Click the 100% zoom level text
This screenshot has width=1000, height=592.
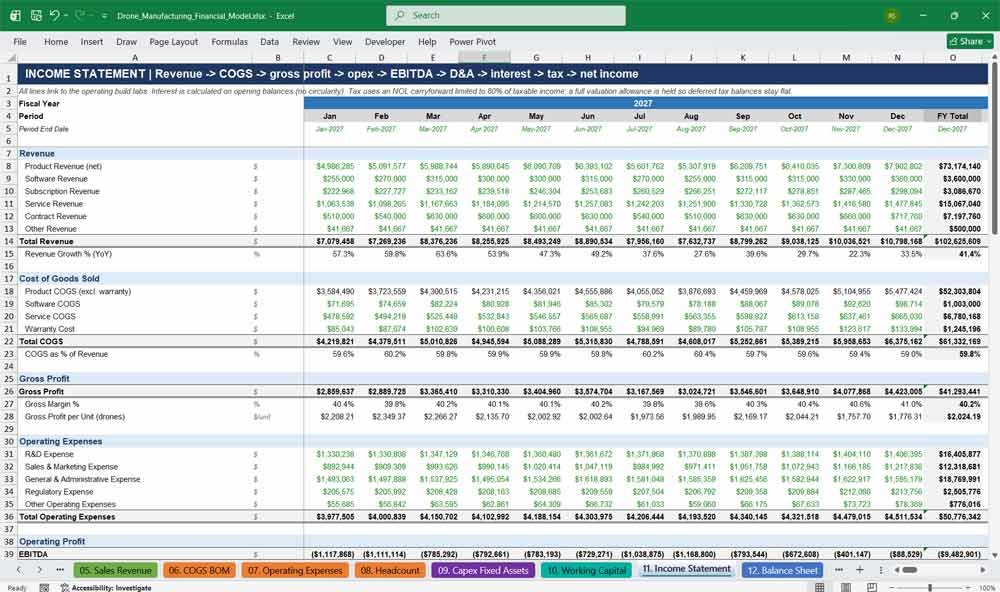(987, 588)
